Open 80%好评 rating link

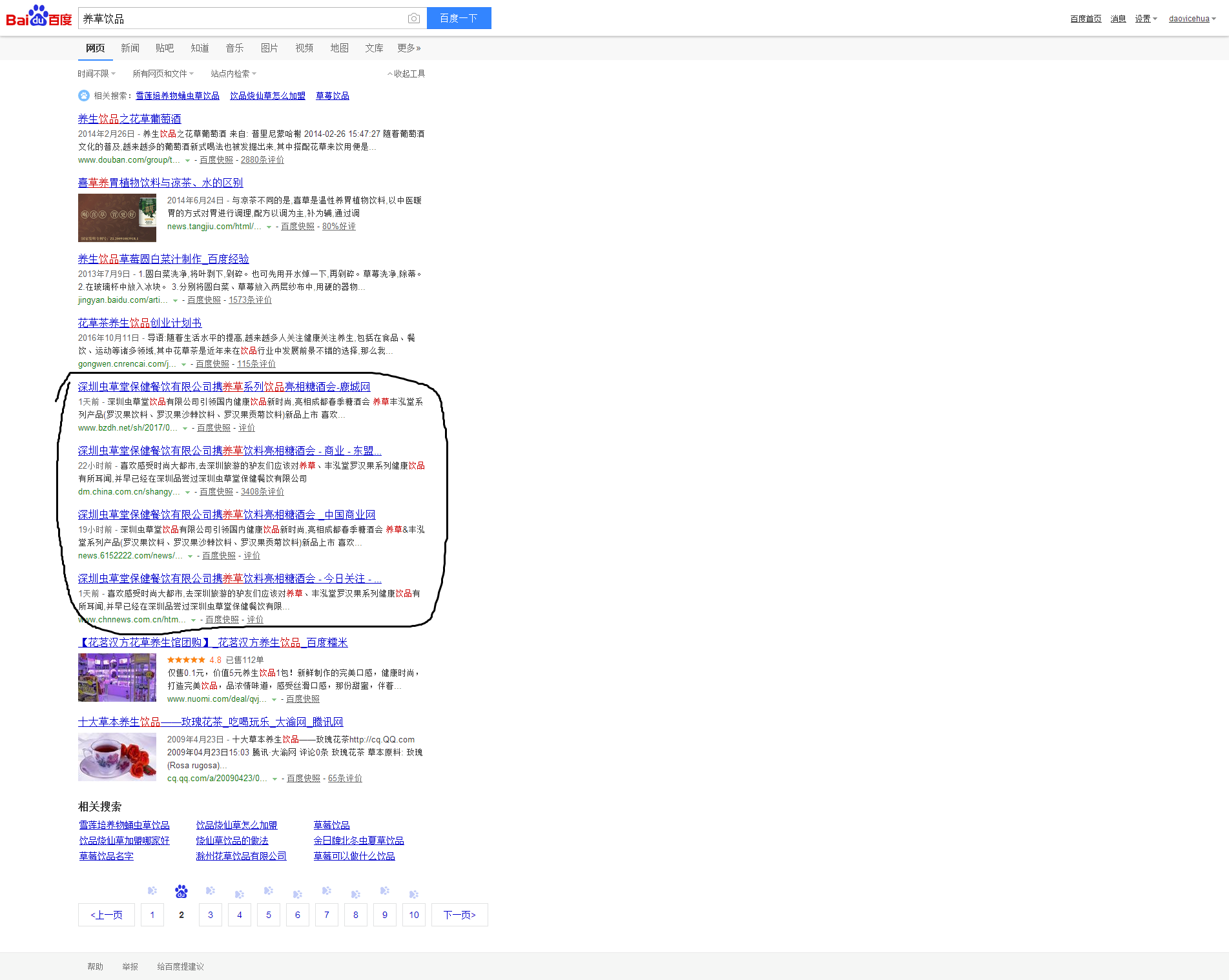tap(338, 227)
